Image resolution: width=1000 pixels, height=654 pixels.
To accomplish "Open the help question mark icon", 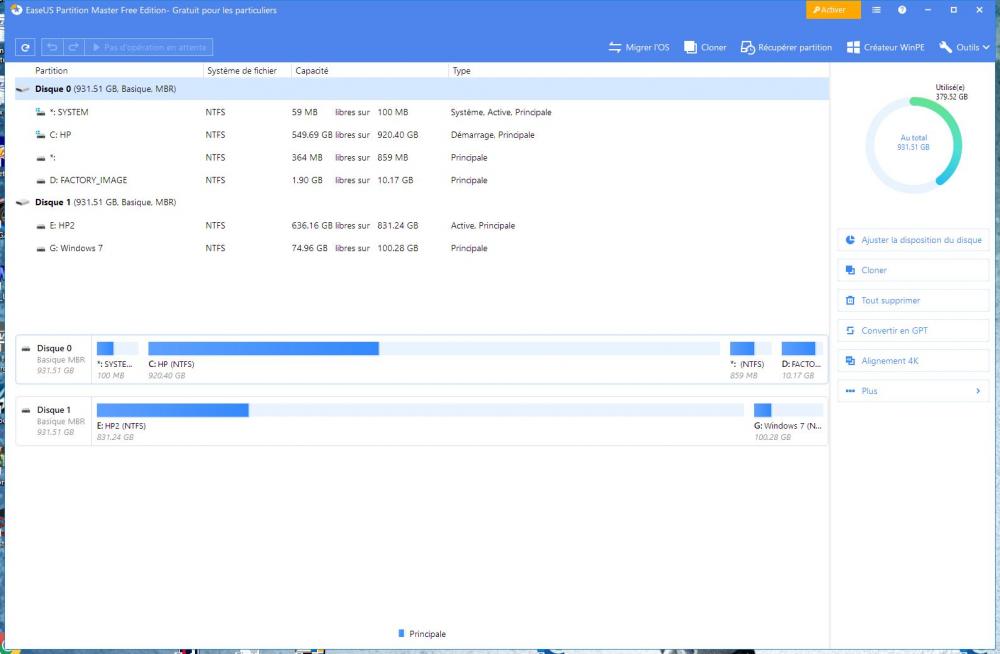I will tap(902, 10).
